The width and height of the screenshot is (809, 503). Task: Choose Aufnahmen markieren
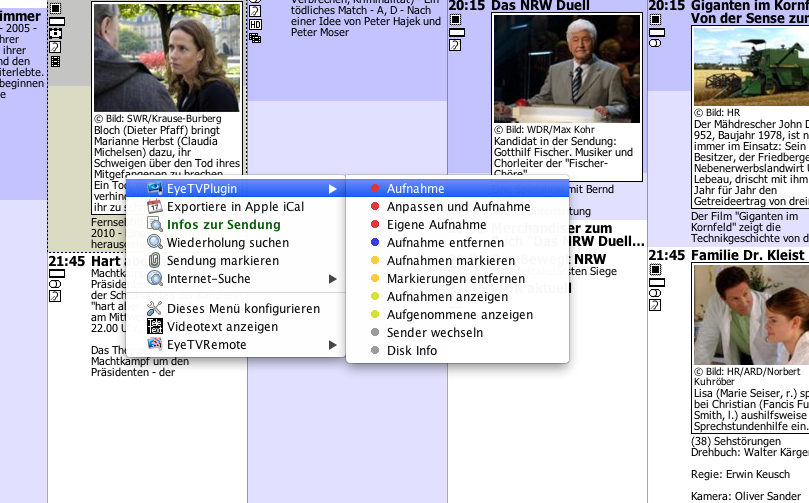pos(457,261)
